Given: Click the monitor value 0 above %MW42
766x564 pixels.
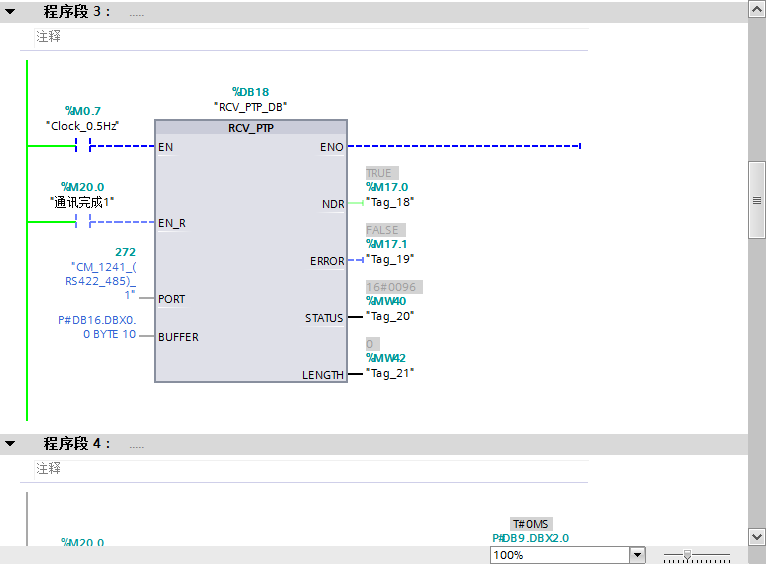Looking at the screenshot, I should click(372, 344).
